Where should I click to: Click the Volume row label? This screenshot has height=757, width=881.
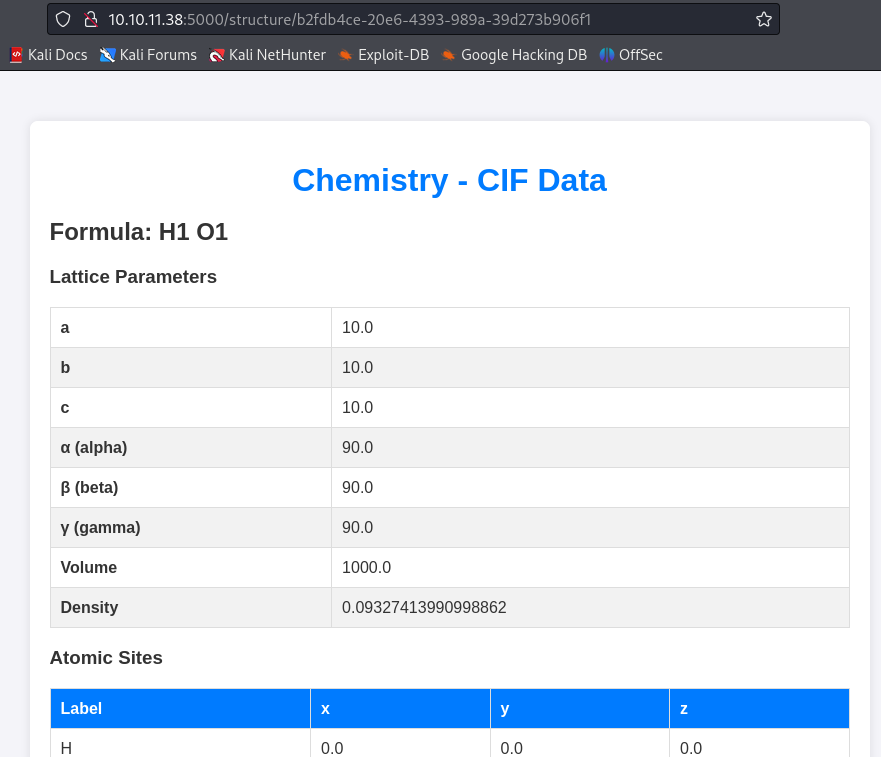[x=89, y=568]
